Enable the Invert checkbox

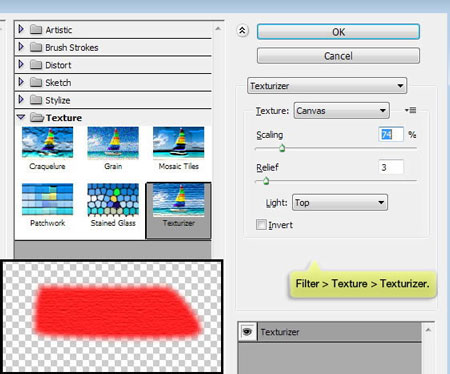261,225
